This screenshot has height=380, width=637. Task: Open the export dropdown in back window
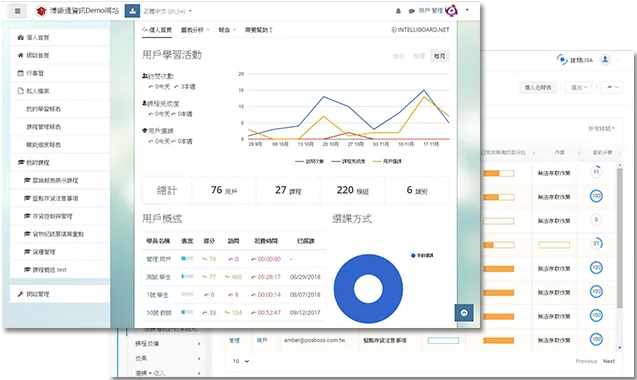tap(579, 87)
